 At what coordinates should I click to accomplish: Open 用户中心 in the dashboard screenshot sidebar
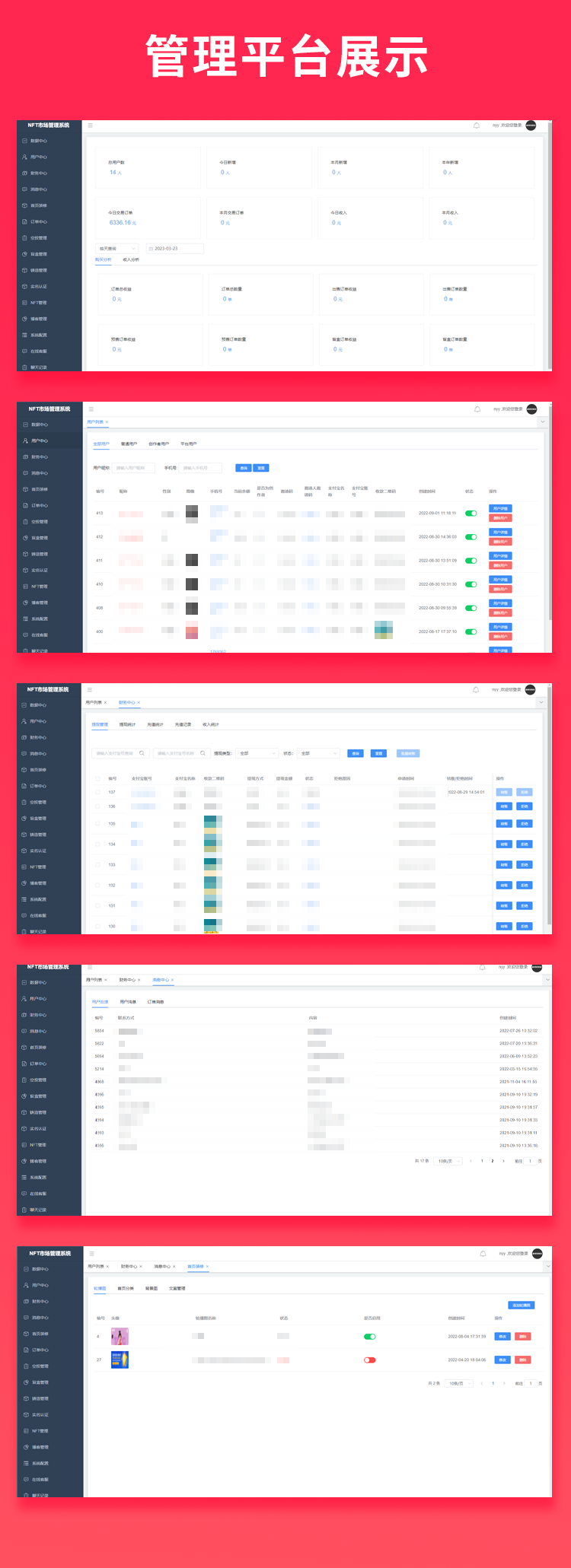pos(38,157)
